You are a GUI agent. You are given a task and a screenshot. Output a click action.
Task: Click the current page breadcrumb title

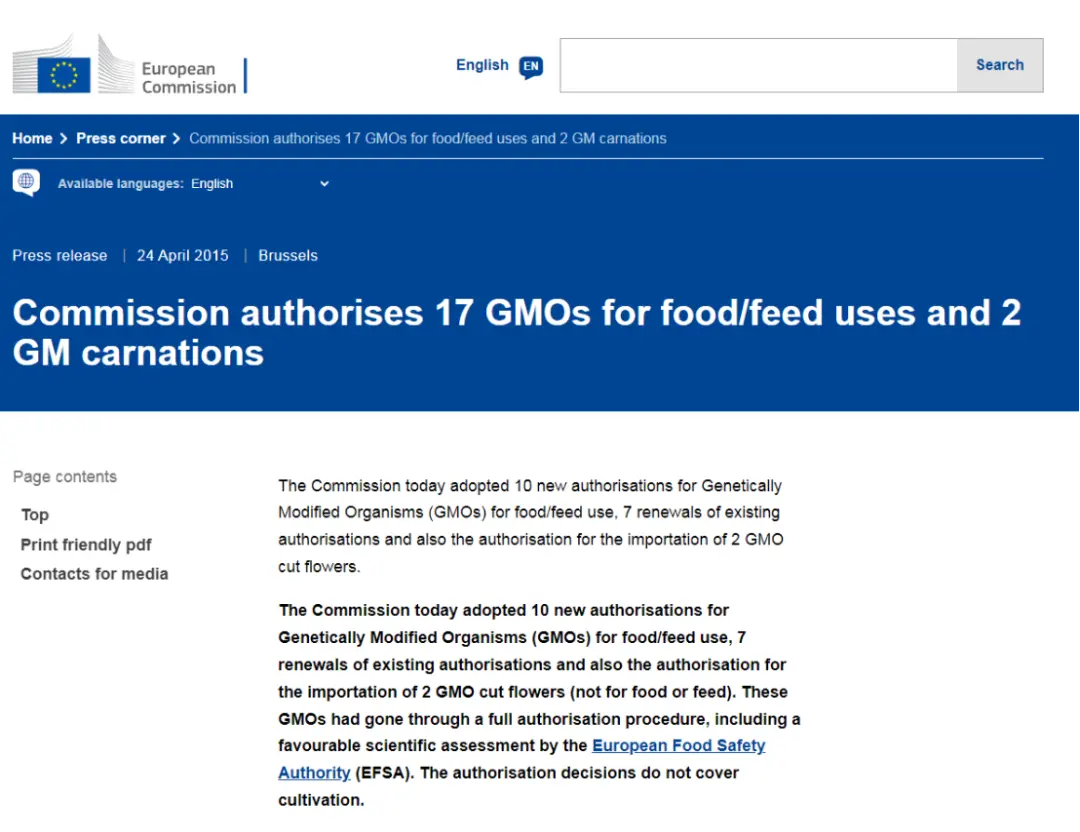point(427,139)
